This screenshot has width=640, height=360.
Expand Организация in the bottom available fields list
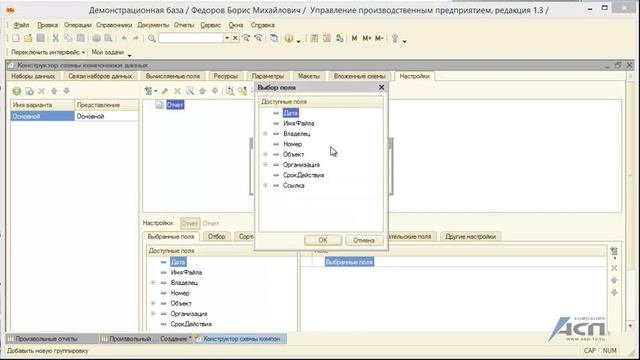click(x=153, y=313)
